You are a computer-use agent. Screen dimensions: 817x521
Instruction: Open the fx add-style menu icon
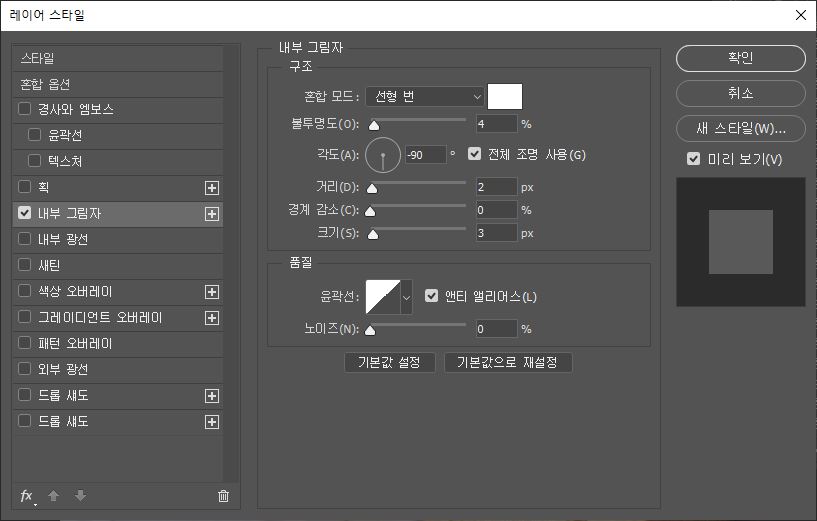[x=27, y=497]
